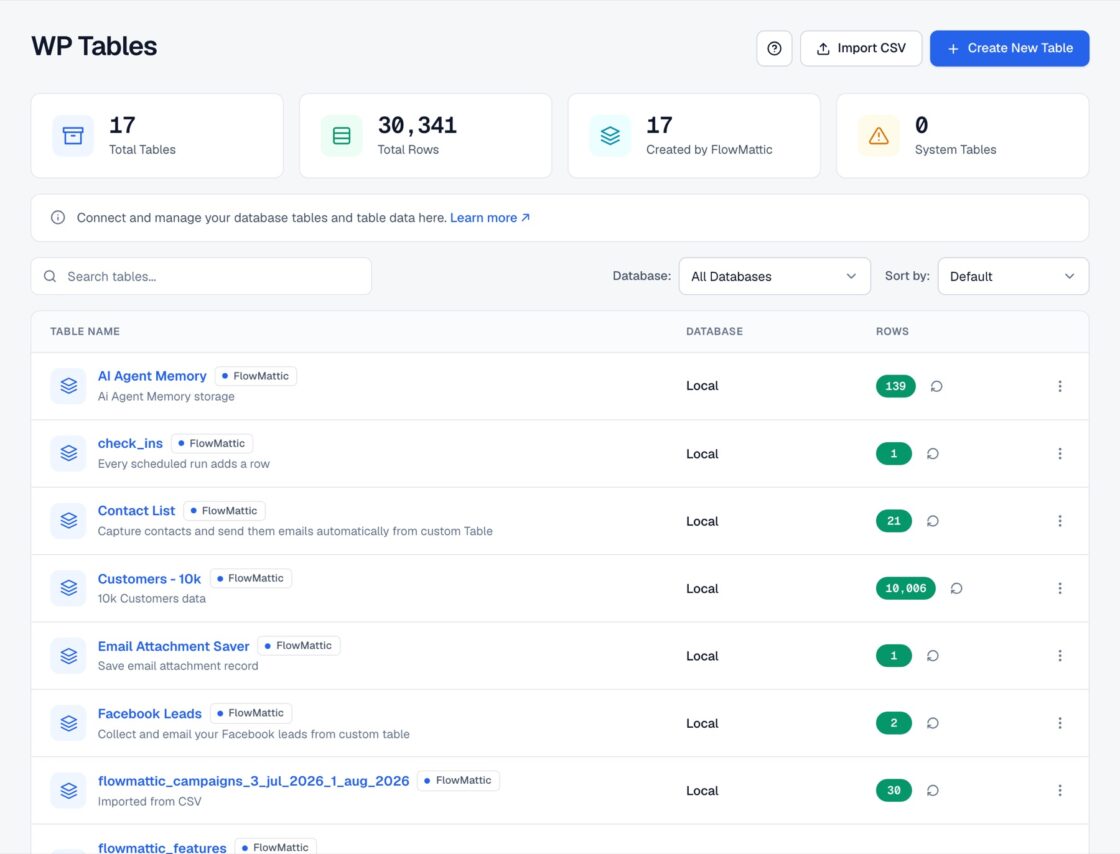Click the FlowMattic tag beside Contact List
1120x854 pixels.
[224, 511]
